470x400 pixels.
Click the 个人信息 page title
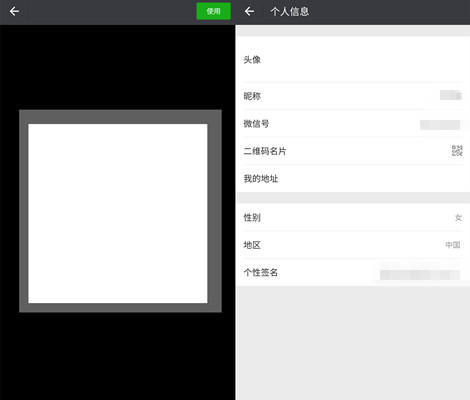point(290,12)
